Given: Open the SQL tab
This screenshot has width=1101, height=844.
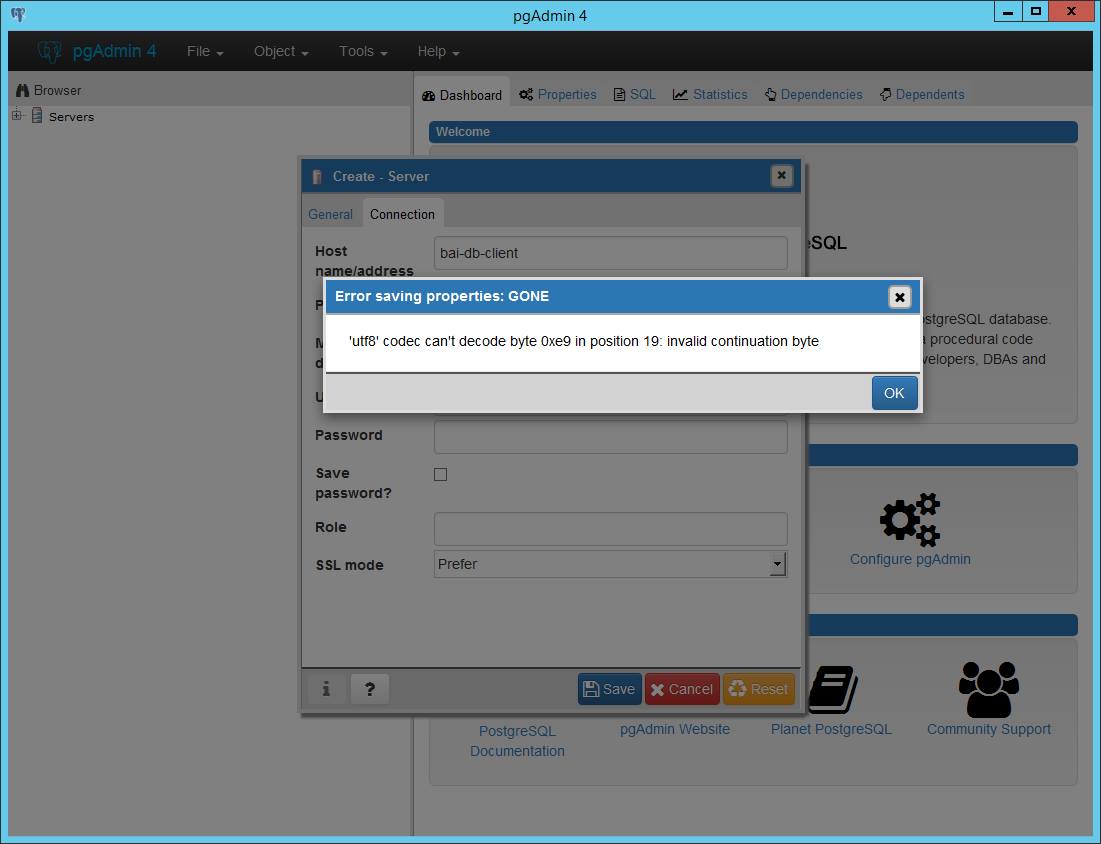Looking at the screenshot, I should 635,95.
